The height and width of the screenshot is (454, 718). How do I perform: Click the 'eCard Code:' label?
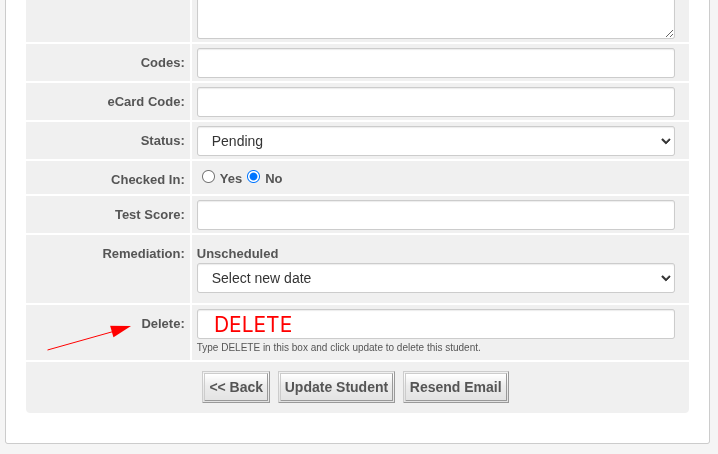[146, 102]
